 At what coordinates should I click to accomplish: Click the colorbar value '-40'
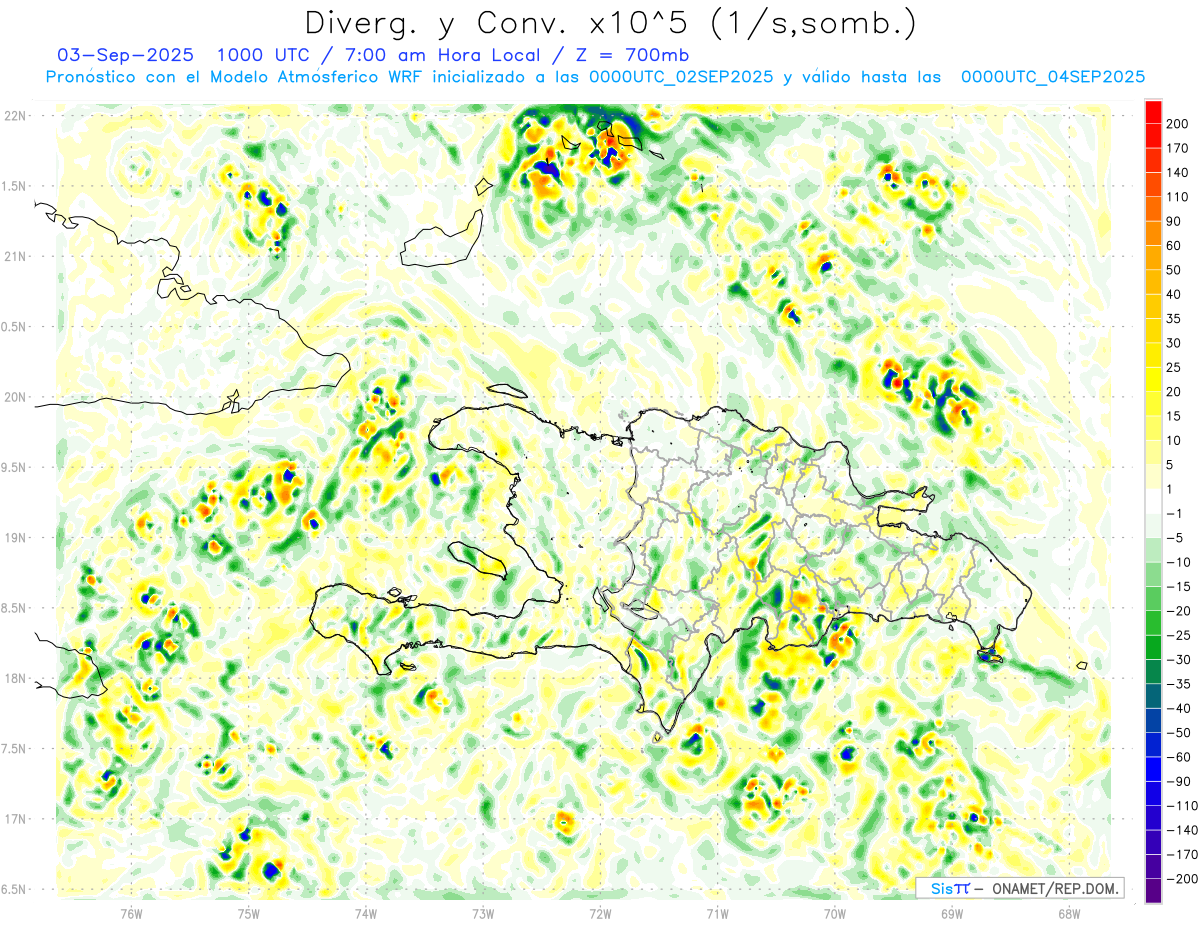tap(1178, 708)
